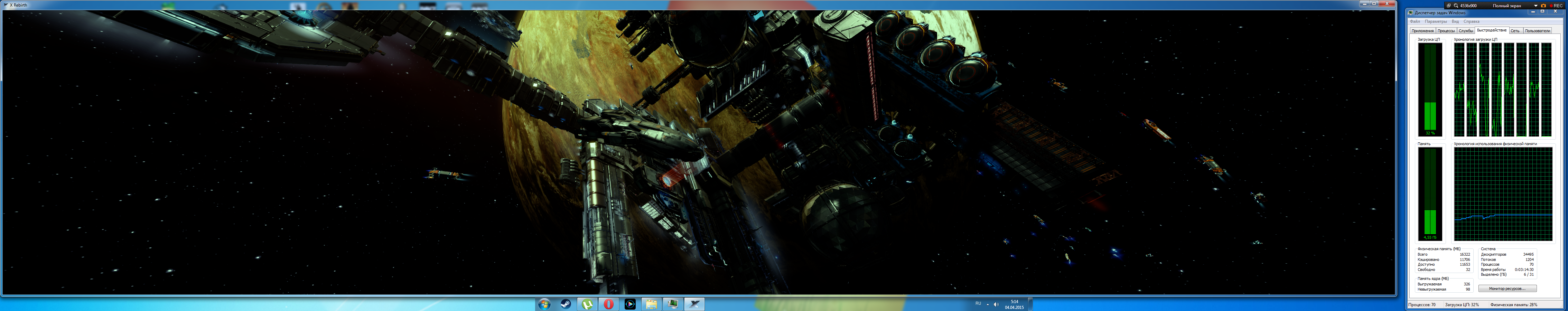Click the Загрузка ЦП: 32% status entry
Screen dimensions: 1568x311
(x=1462, y=304)
